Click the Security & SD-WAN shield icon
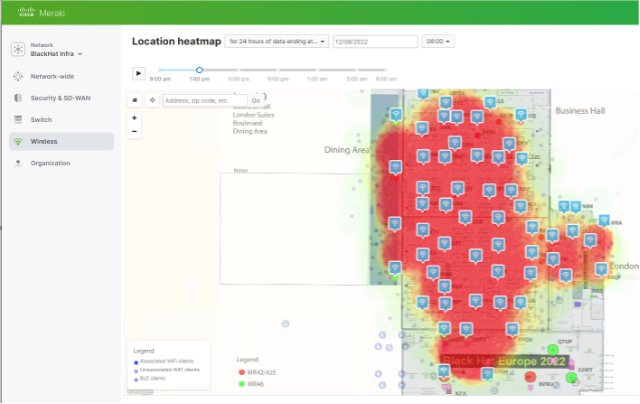This screenshot has height=404, width=640. click(18, 98)
